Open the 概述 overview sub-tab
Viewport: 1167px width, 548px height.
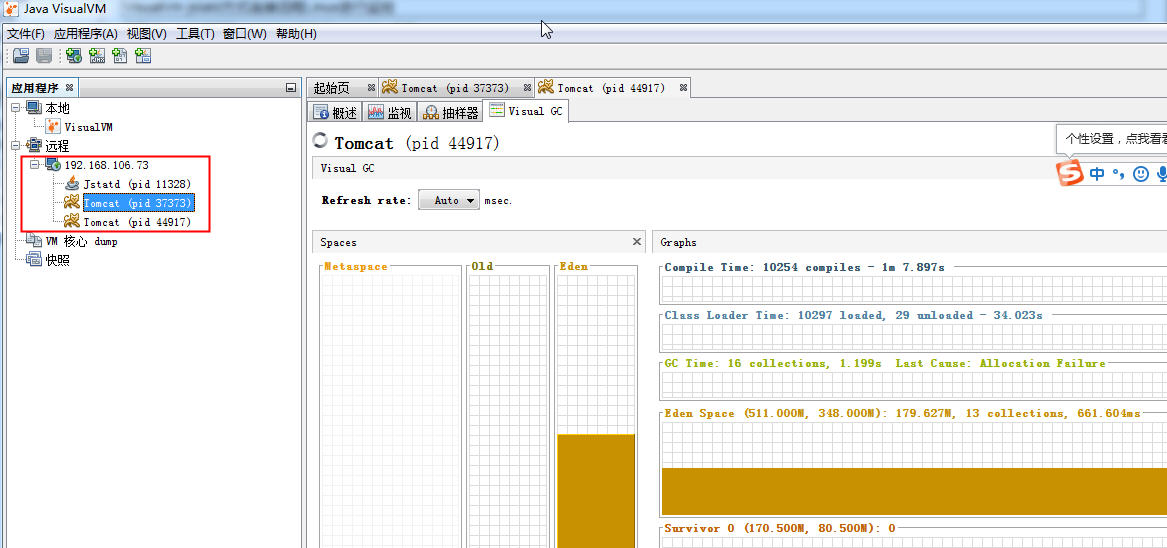pyautogui.click(x=336, y=112)
